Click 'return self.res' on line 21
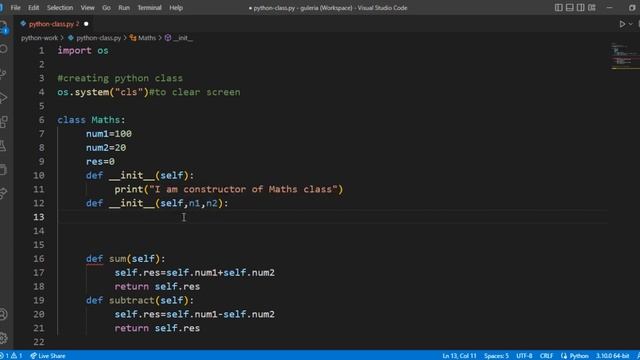 point(157,328)
